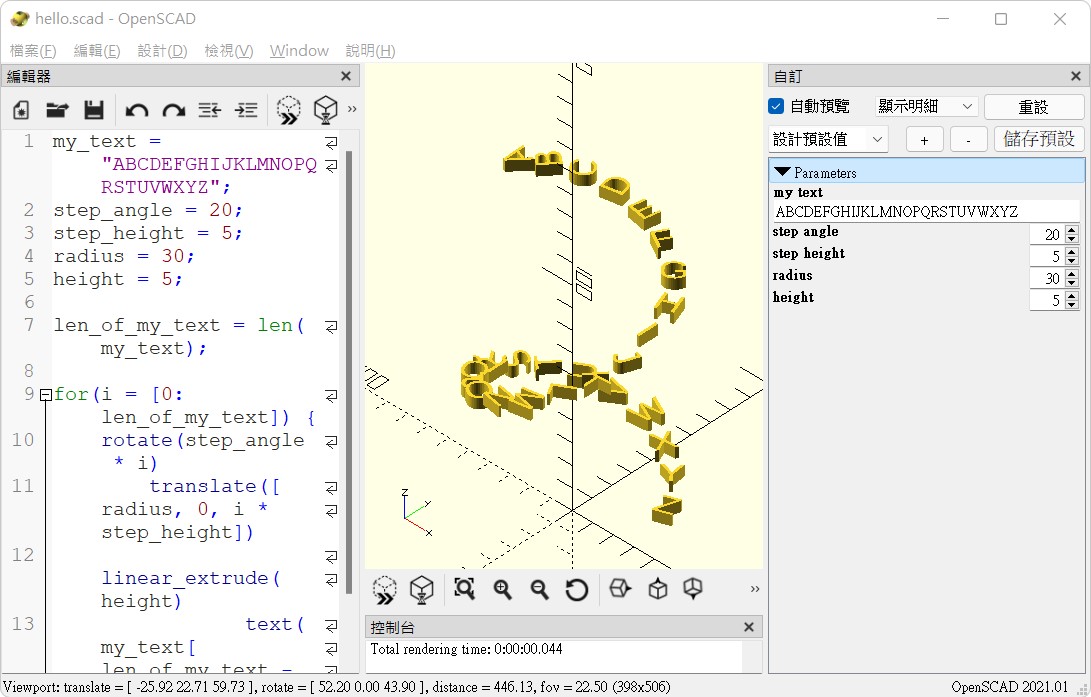Viewport: 1091px width, 697px height.
Task: Increase height value with up arrow
Action: pyautogui.click(x=1072, y=296)
